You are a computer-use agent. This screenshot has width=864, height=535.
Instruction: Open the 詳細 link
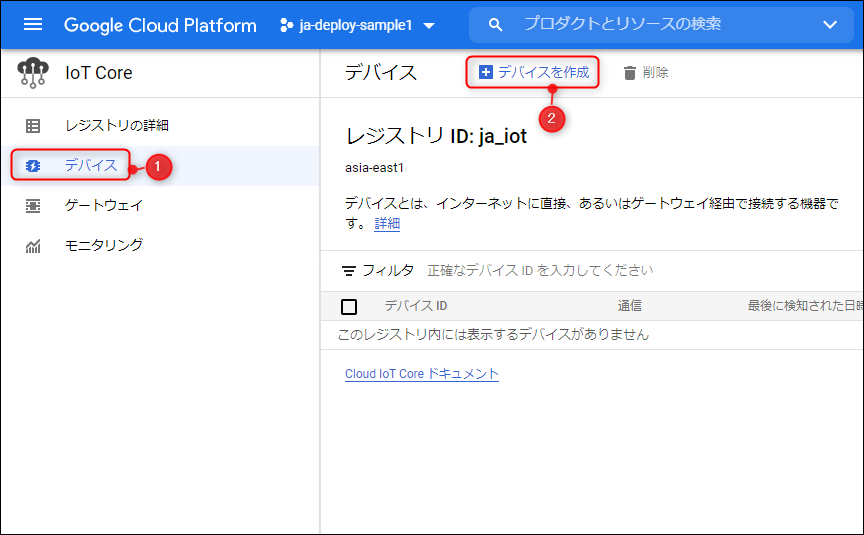click(x=387, y=223)
